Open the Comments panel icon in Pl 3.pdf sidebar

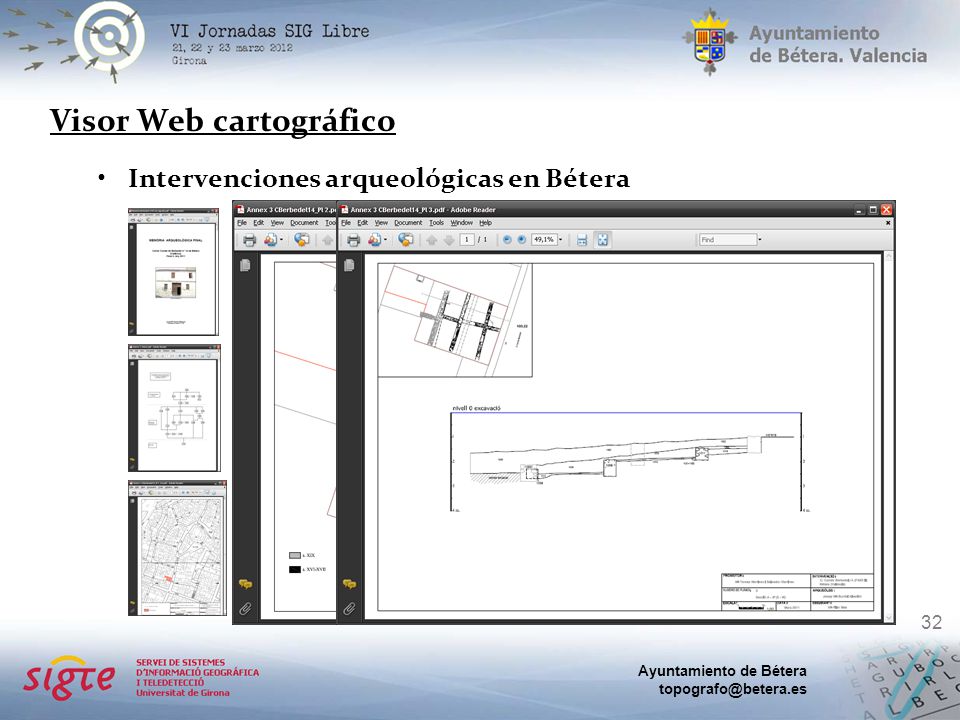(x=349, y=584)
